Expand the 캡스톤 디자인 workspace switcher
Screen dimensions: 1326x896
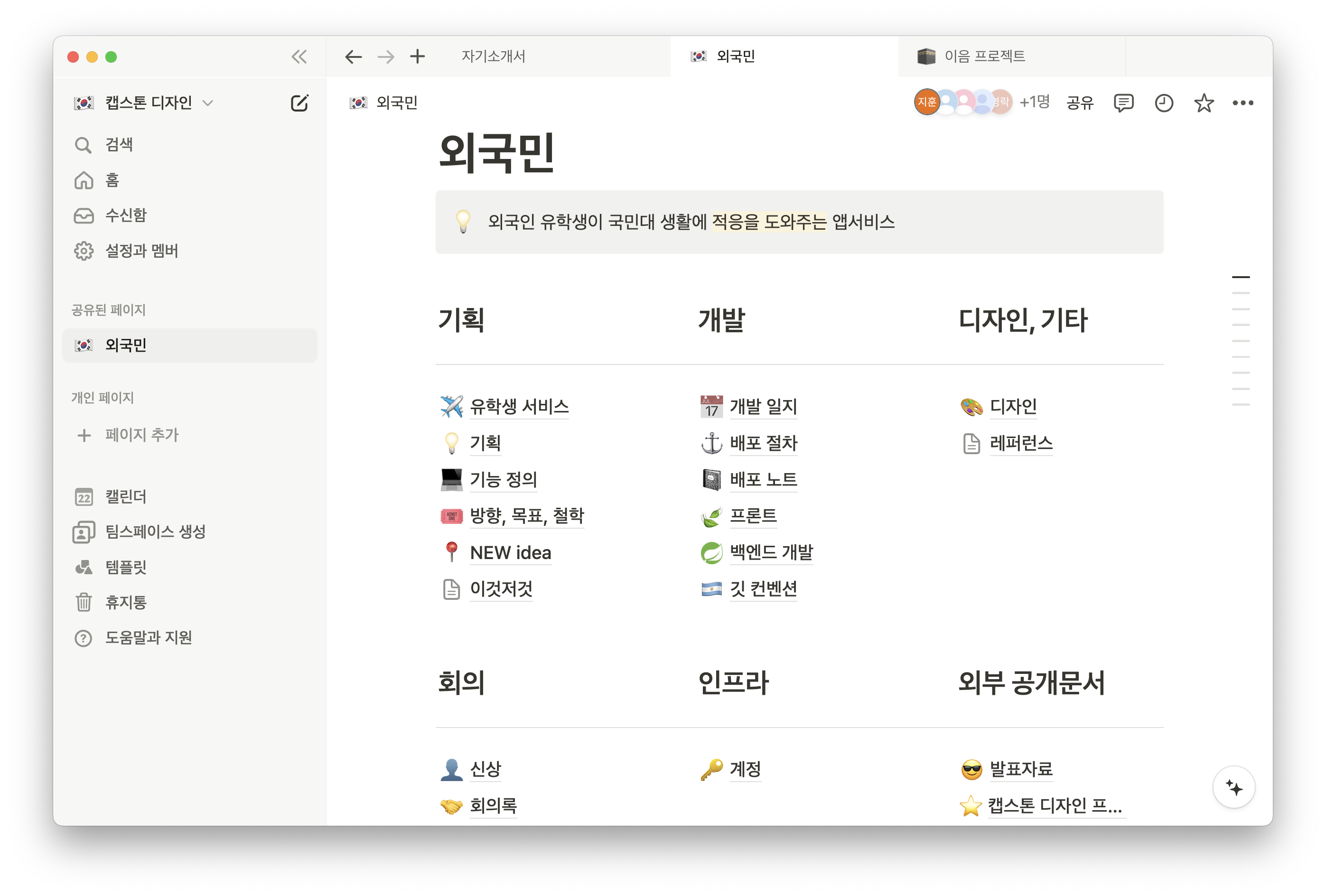tap(143, 103)
